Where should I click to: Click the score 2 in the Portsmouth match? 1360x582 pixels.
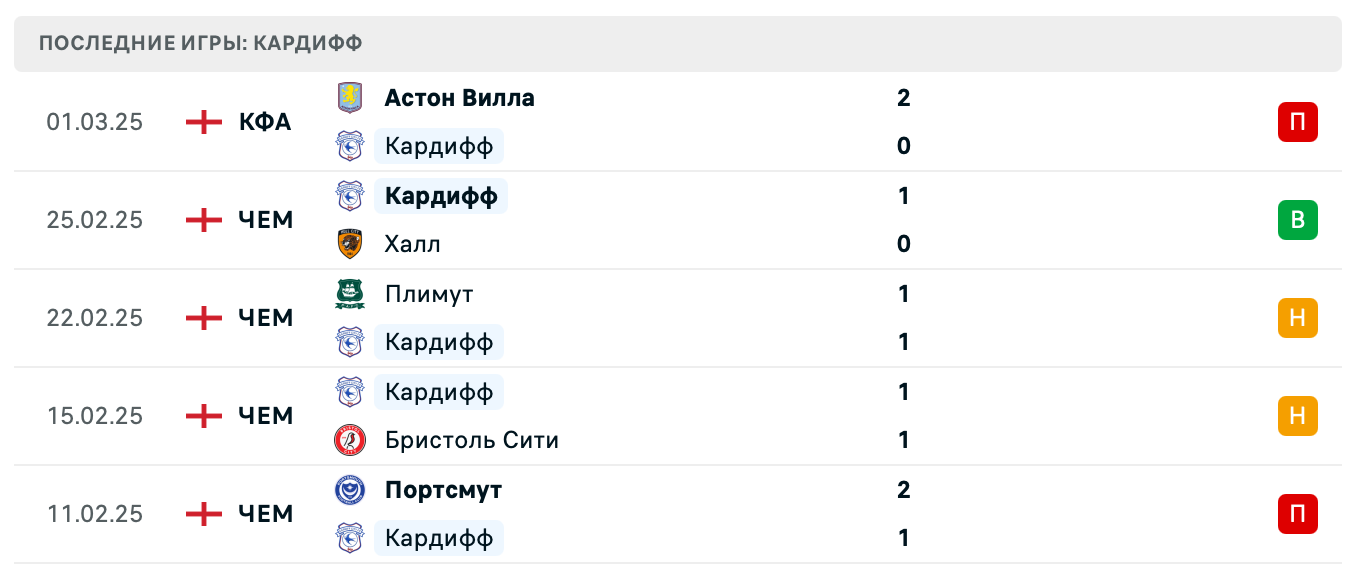(904, 489)
